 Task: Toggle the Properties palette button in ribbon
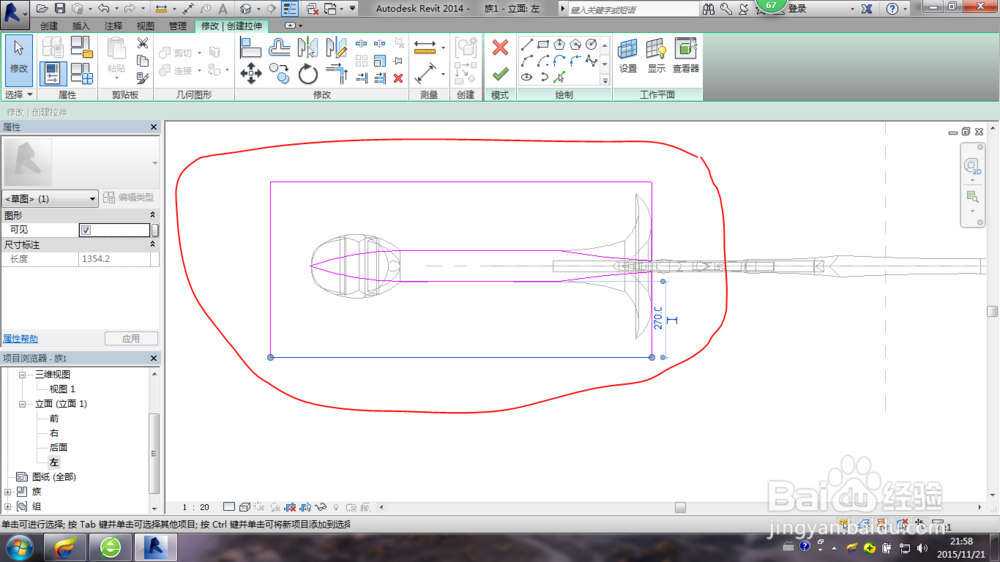point(52,73)
